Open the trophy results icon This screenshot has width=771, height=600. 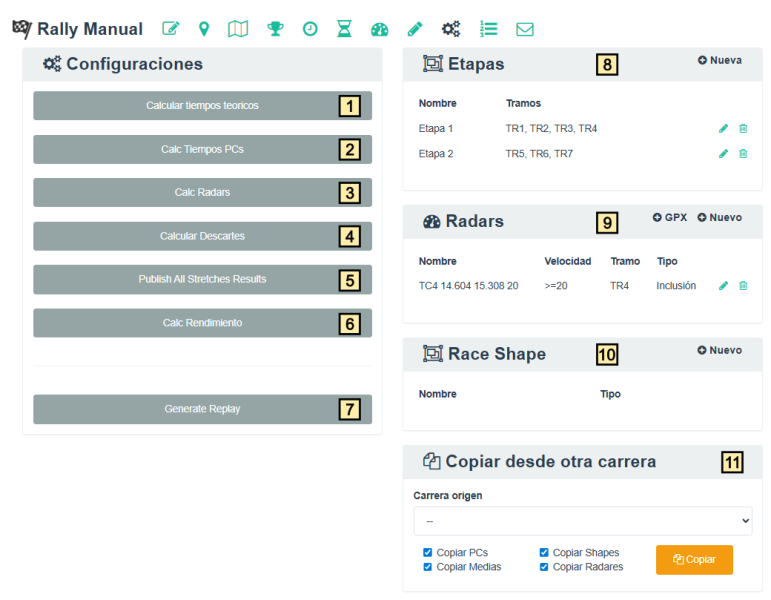(x=275, y=29)
